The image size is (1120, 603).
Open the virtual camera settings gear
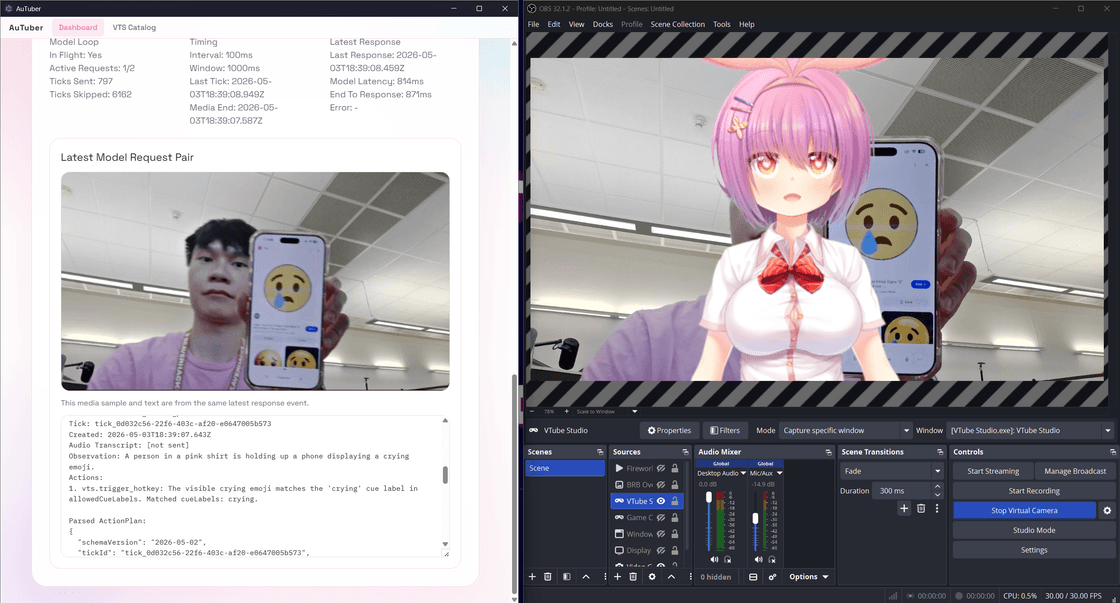pos(1107,511)
